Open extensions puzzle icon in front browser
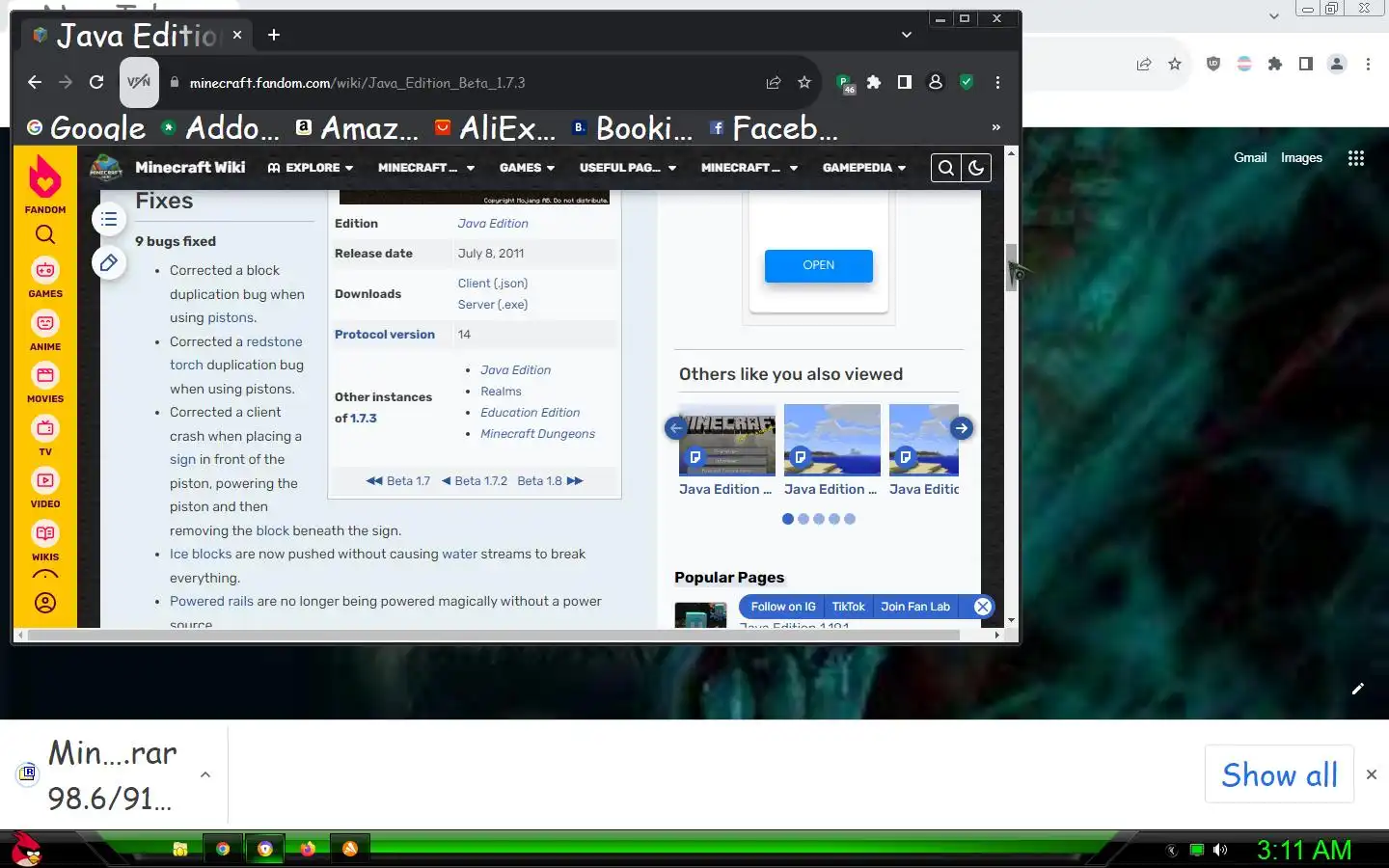This screenshot has width=1389, height=868. pyautogui.click(x=874, y=83)
